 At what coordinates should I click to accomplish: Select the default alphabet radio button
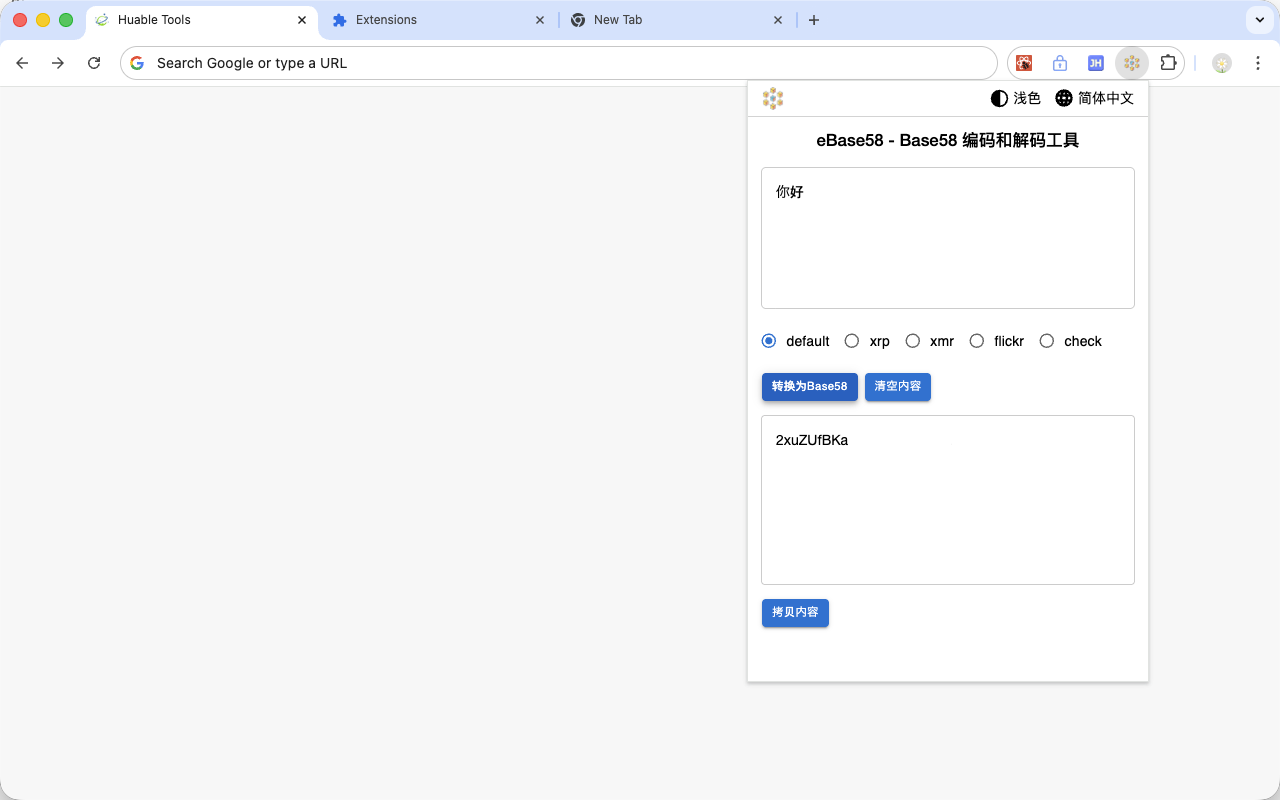pyautogui.click(x=769, y=341)
